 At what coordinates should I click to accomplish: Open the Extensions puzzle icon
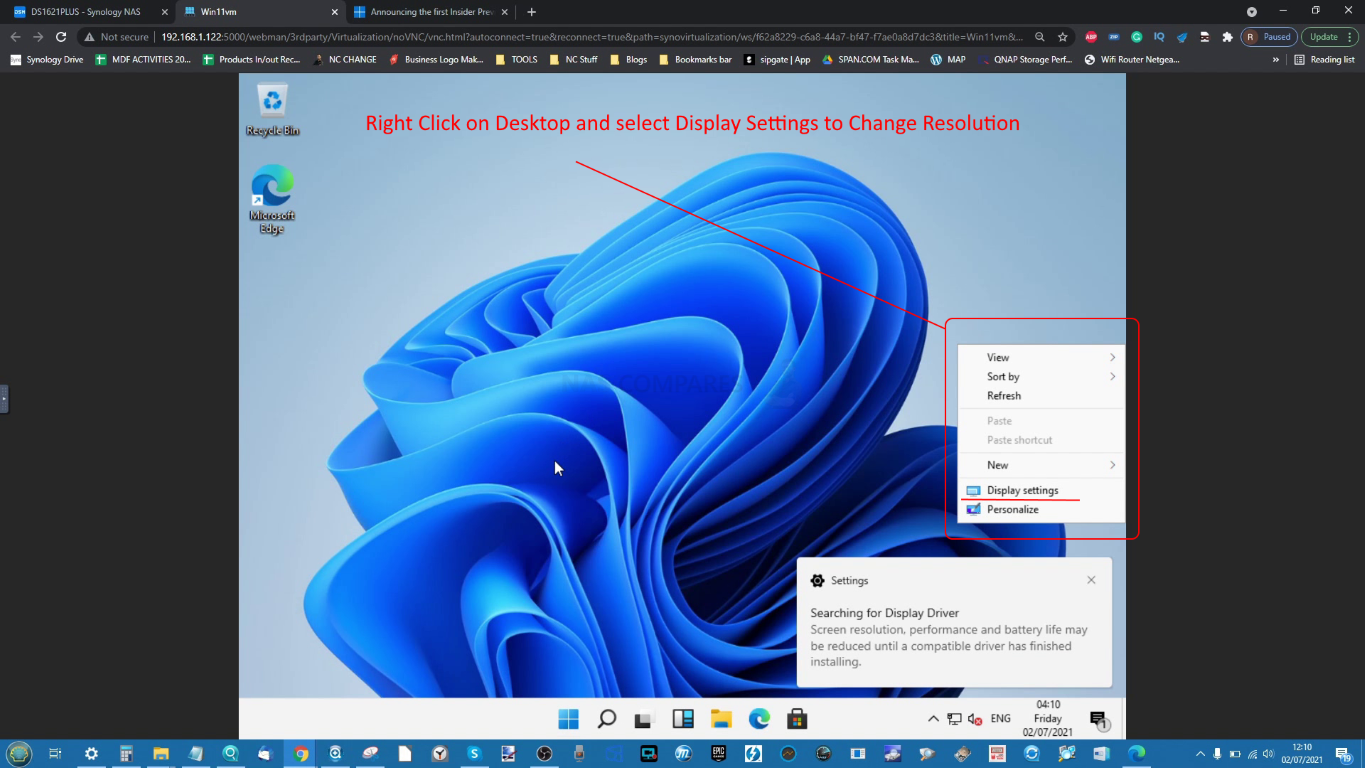pyautogui.click(x=1228, y=36)
